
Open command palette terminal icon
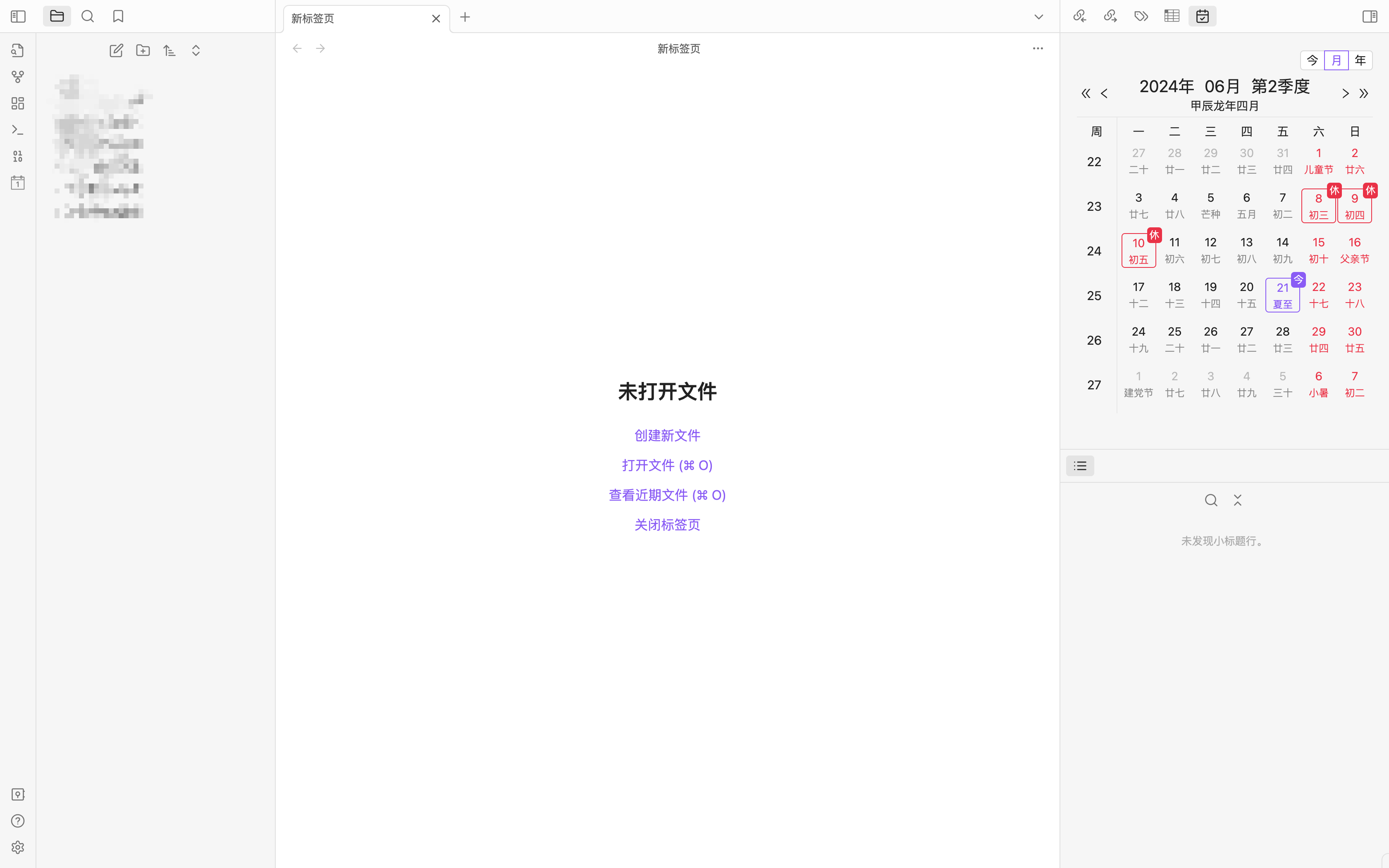coord(18,130)
